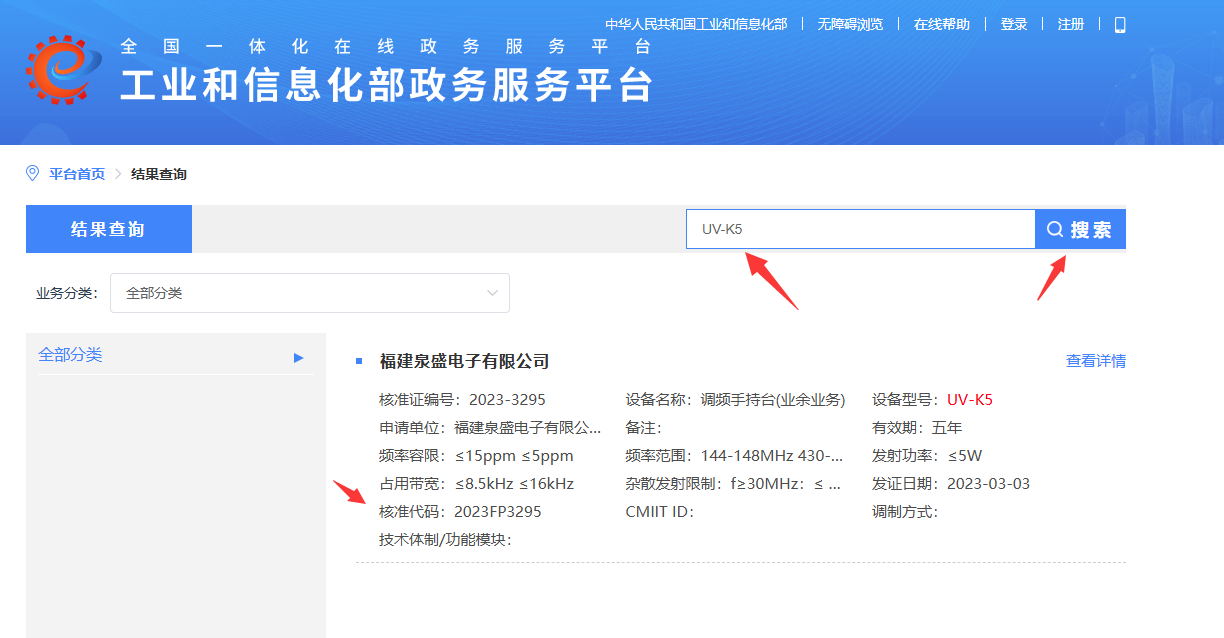Image resolution: width=1224 pixels, height=638 pixels.
Task: Go to 平台首页 breadcrumb
Action: (x=77, y=174)
